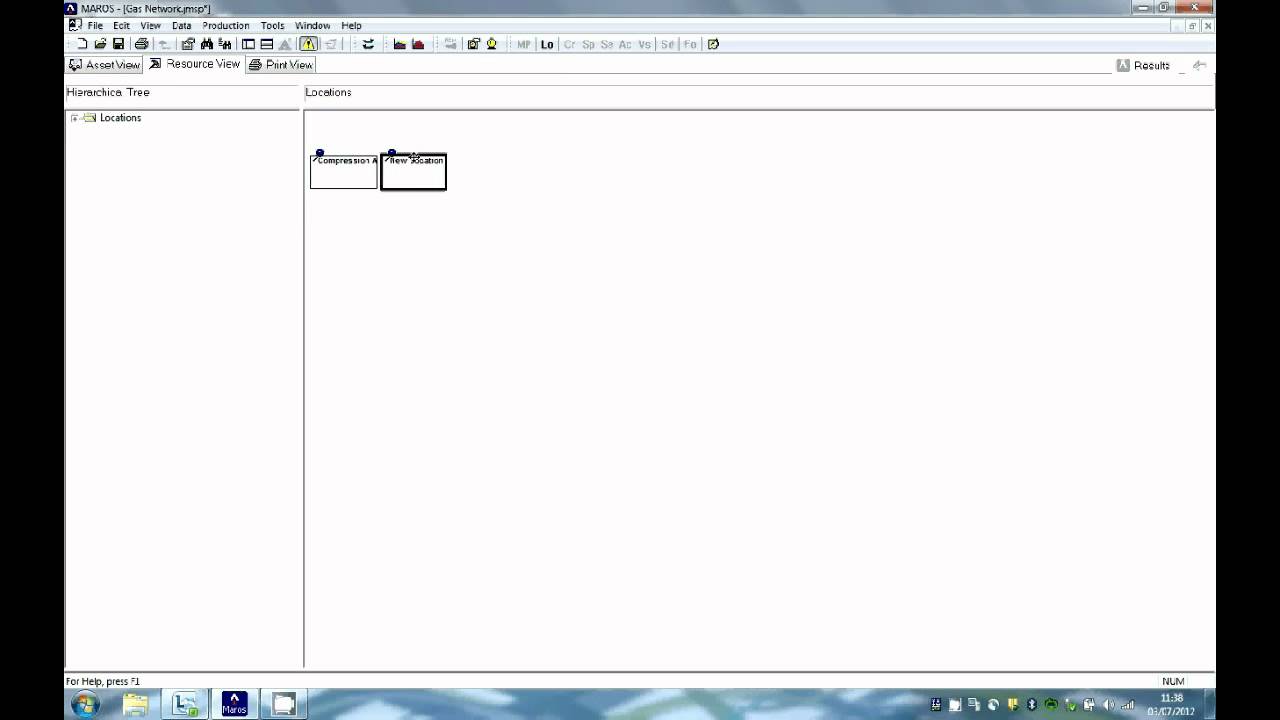The height and width of the screenshot is (720, 1280).
Task: Click the Windows Start button
Action: coord(85,704)
